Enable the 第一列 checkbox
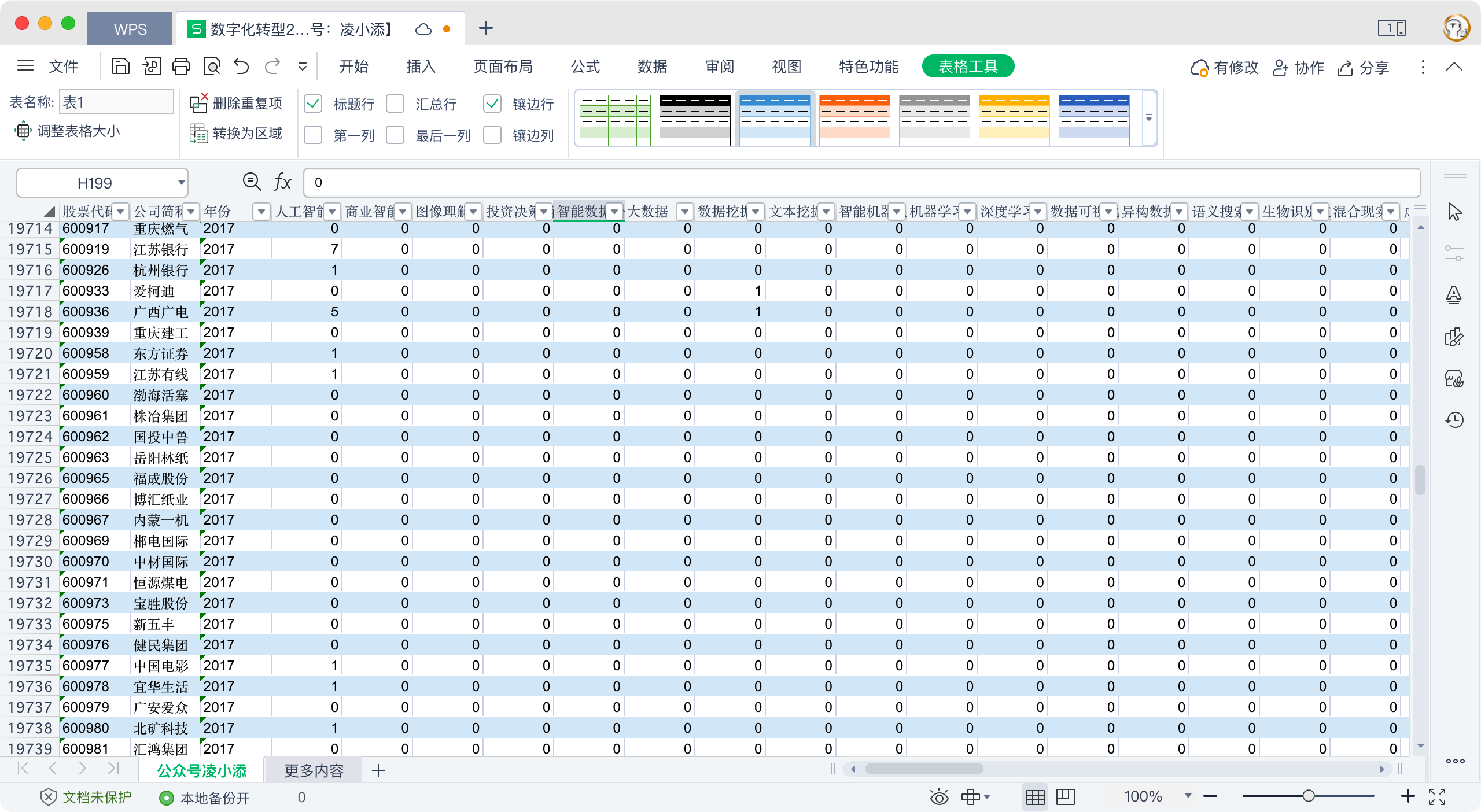The image size is (1481, 812). (x=313, y=135)
